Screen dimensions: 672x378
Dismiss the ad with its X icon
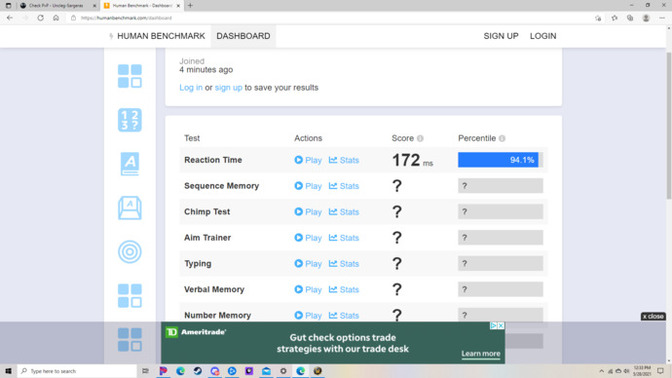[x=501, y=326]
